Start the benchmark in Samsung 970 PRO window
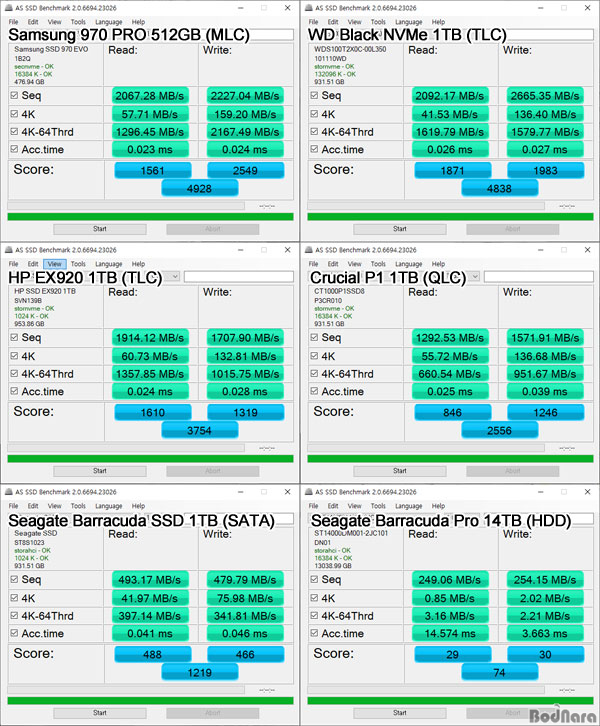Image resolution: width=600 pixels, height=726 pixels. pyautogui.click(x=100, y=229)
